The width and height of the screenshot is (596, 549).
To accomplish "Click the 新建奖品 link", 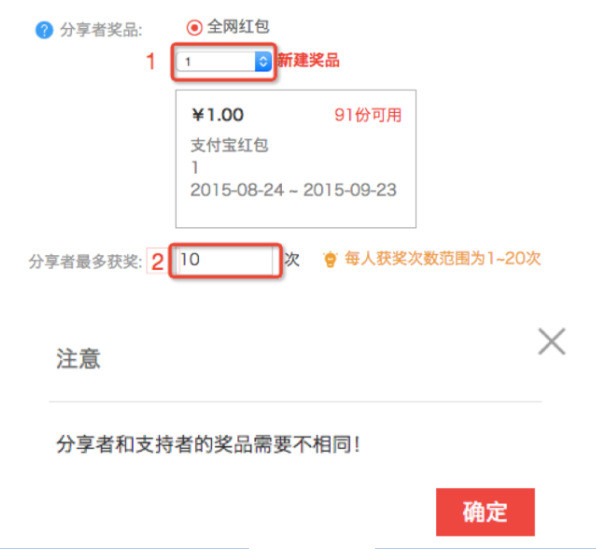I will coord(308,60).
